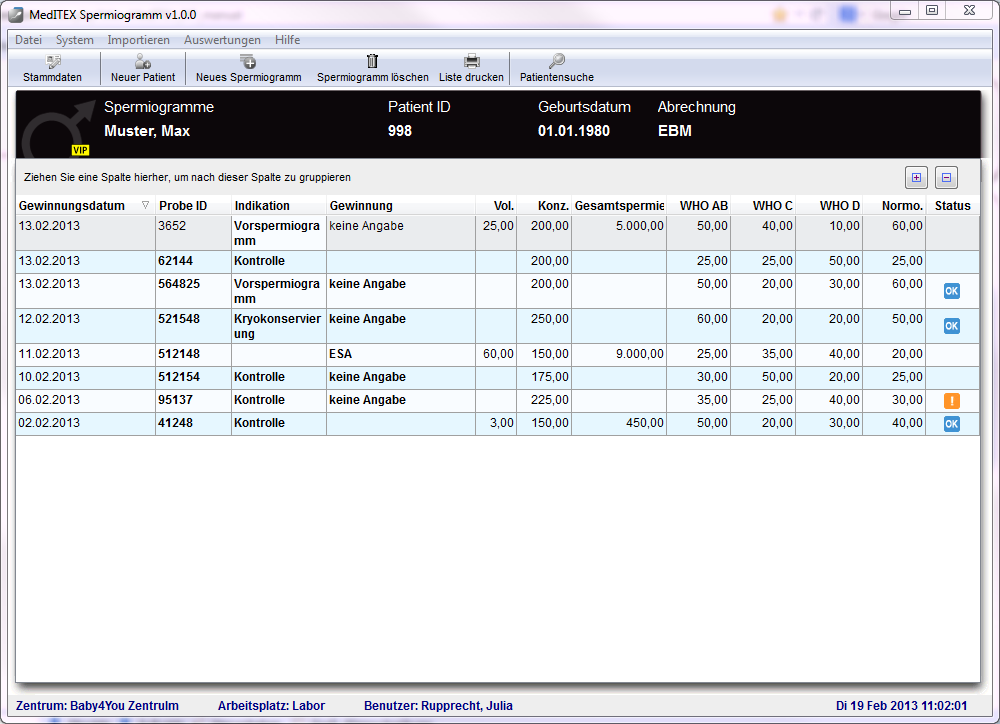The width and height of the screenshot is (1000, 724).
Task: Select Probe ID 521548 cell
Action: [x=193, y=326]
